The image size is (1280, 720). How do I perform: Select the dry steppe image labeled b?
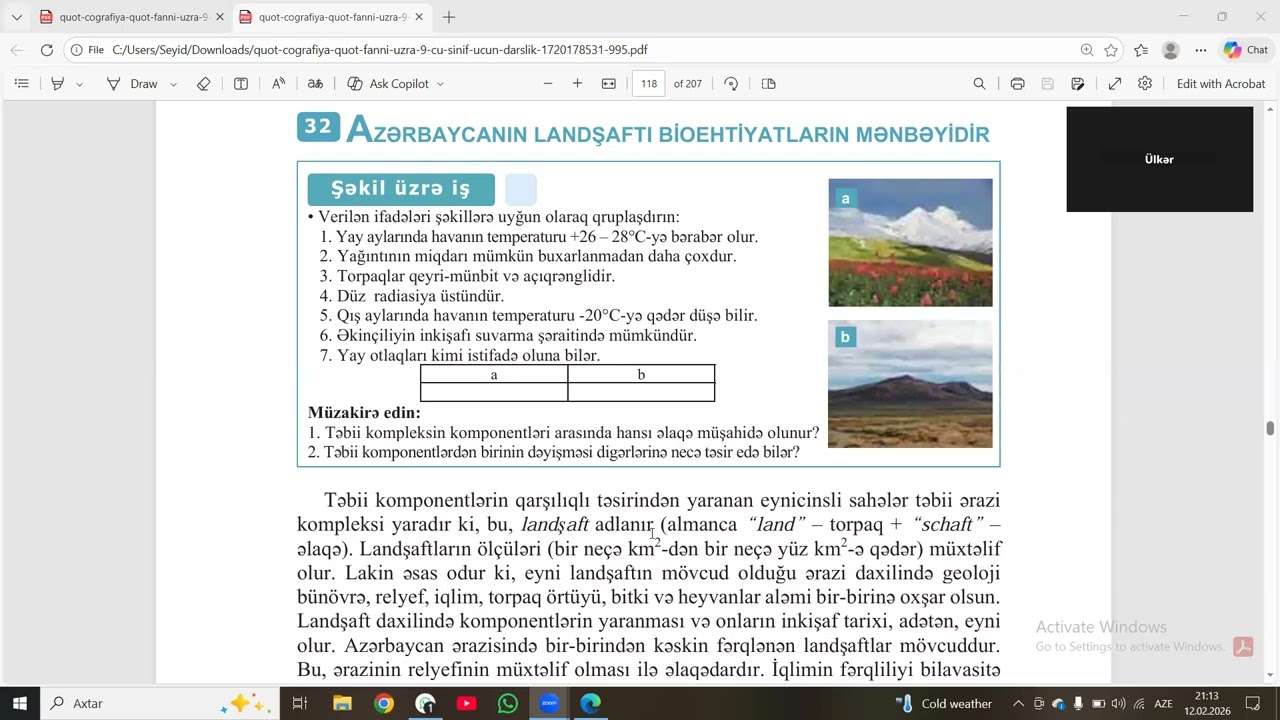[x=910, y=384]
